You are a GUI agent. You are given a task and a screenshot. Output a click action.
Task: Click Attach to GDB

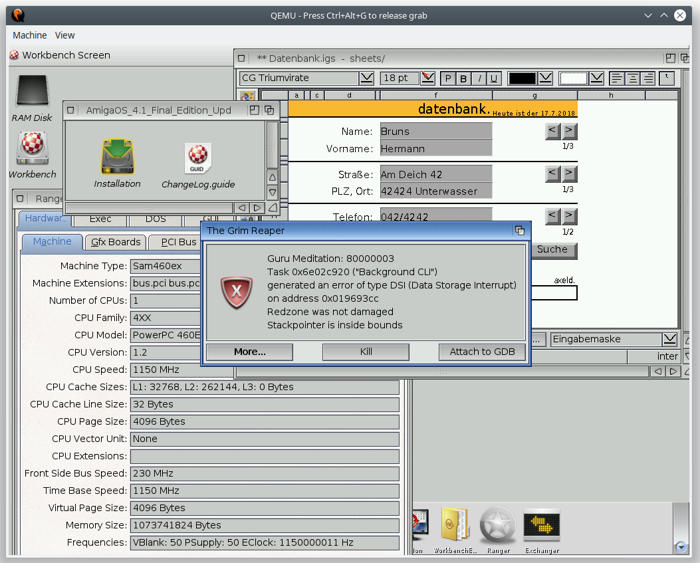(x=482, y=352)
